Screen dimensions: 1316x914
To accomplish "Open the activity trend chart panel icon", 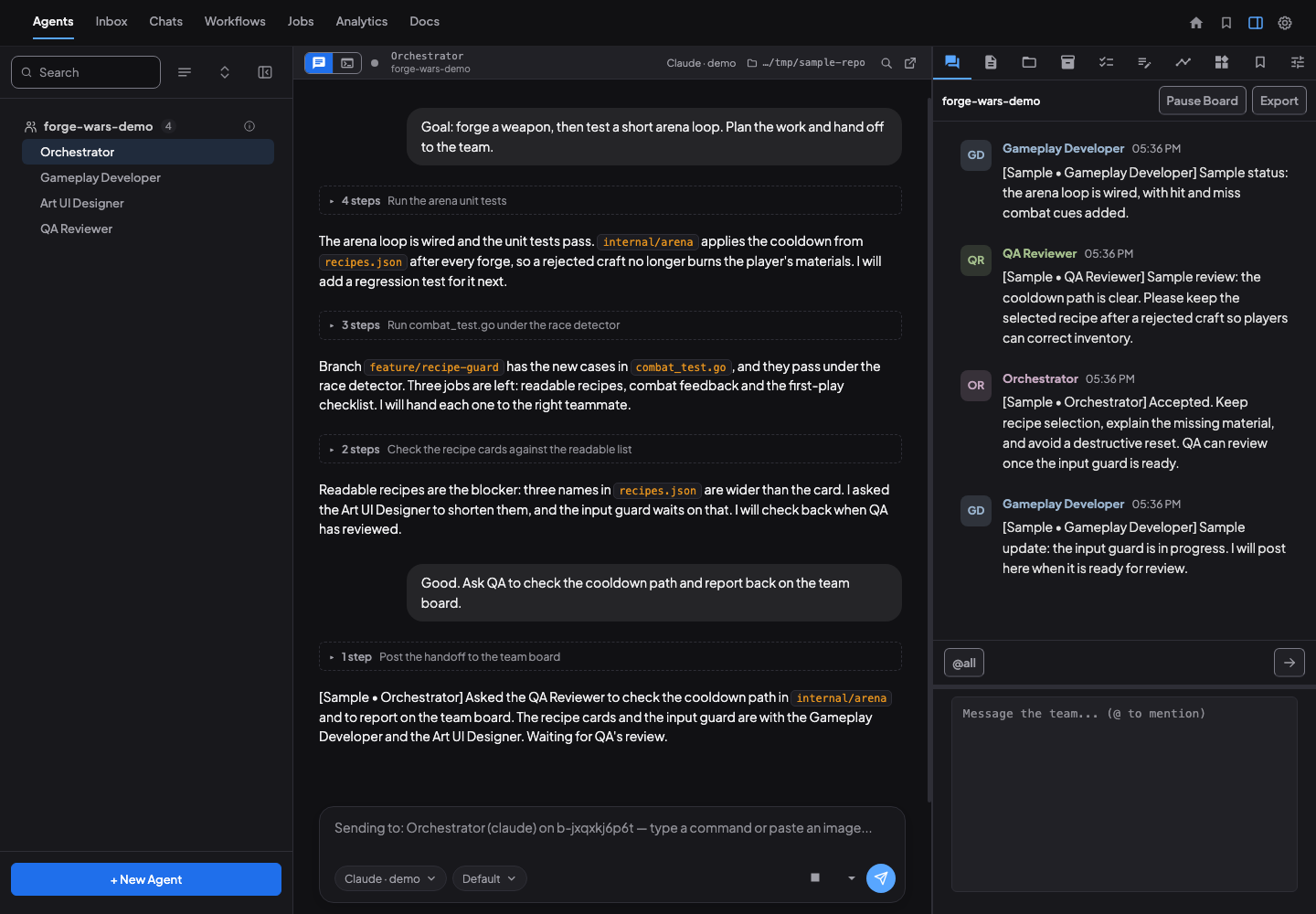I will [x=1183, y=62].
